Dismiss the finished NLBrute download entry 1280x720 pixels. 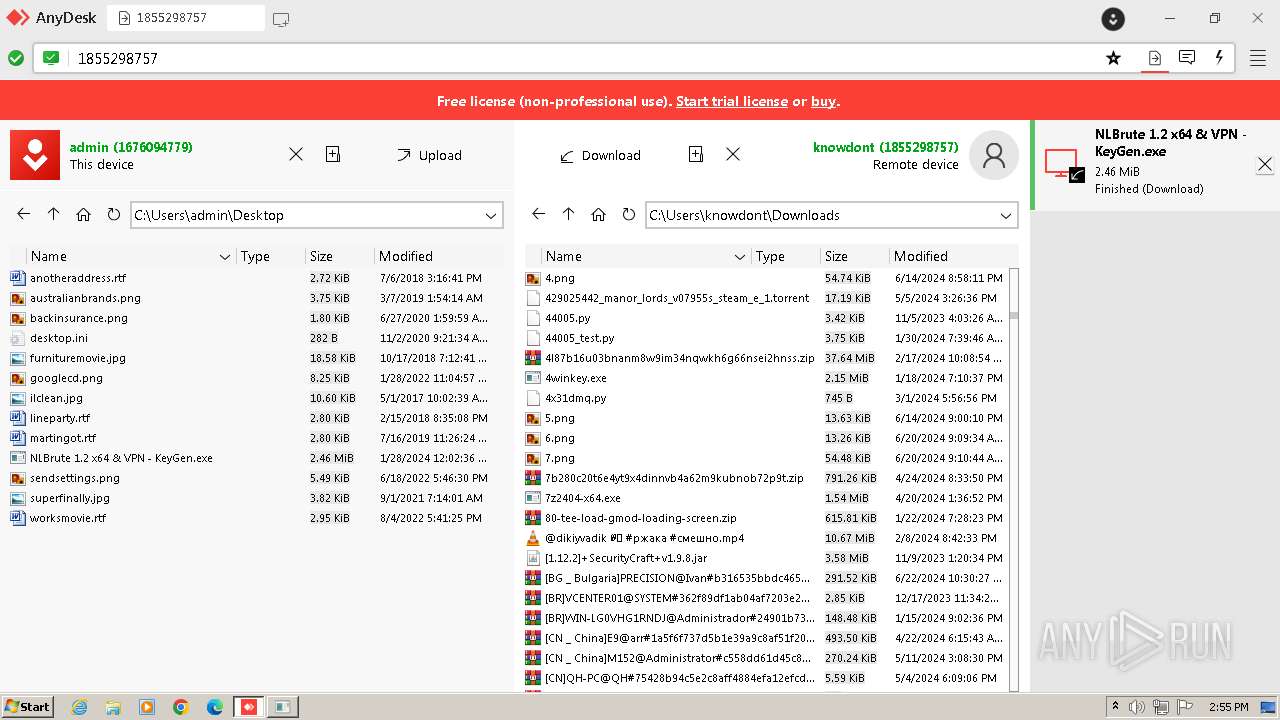tap(1265, 164)
